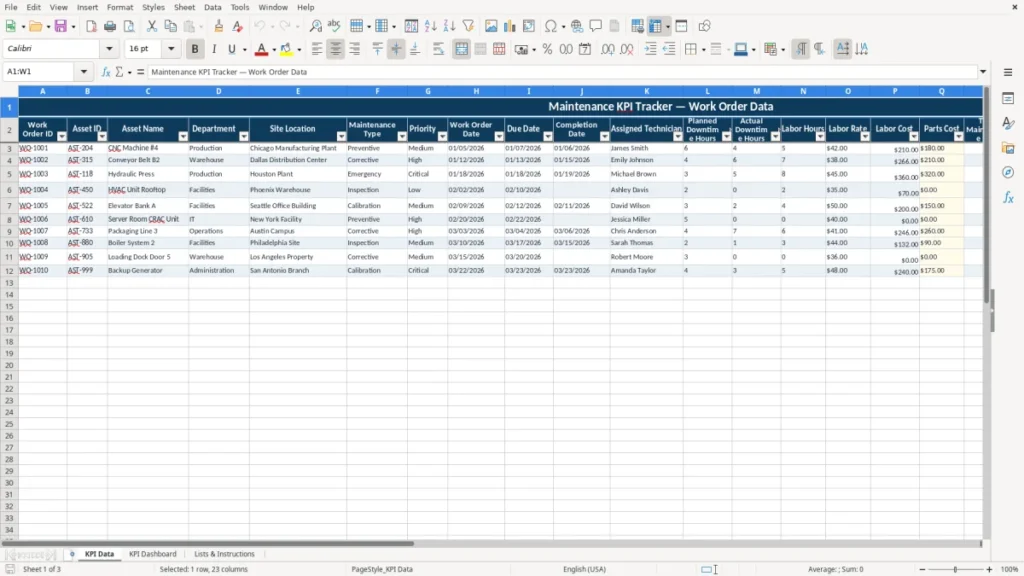Open a file using the Open folder icon

(x=35, y=26)
